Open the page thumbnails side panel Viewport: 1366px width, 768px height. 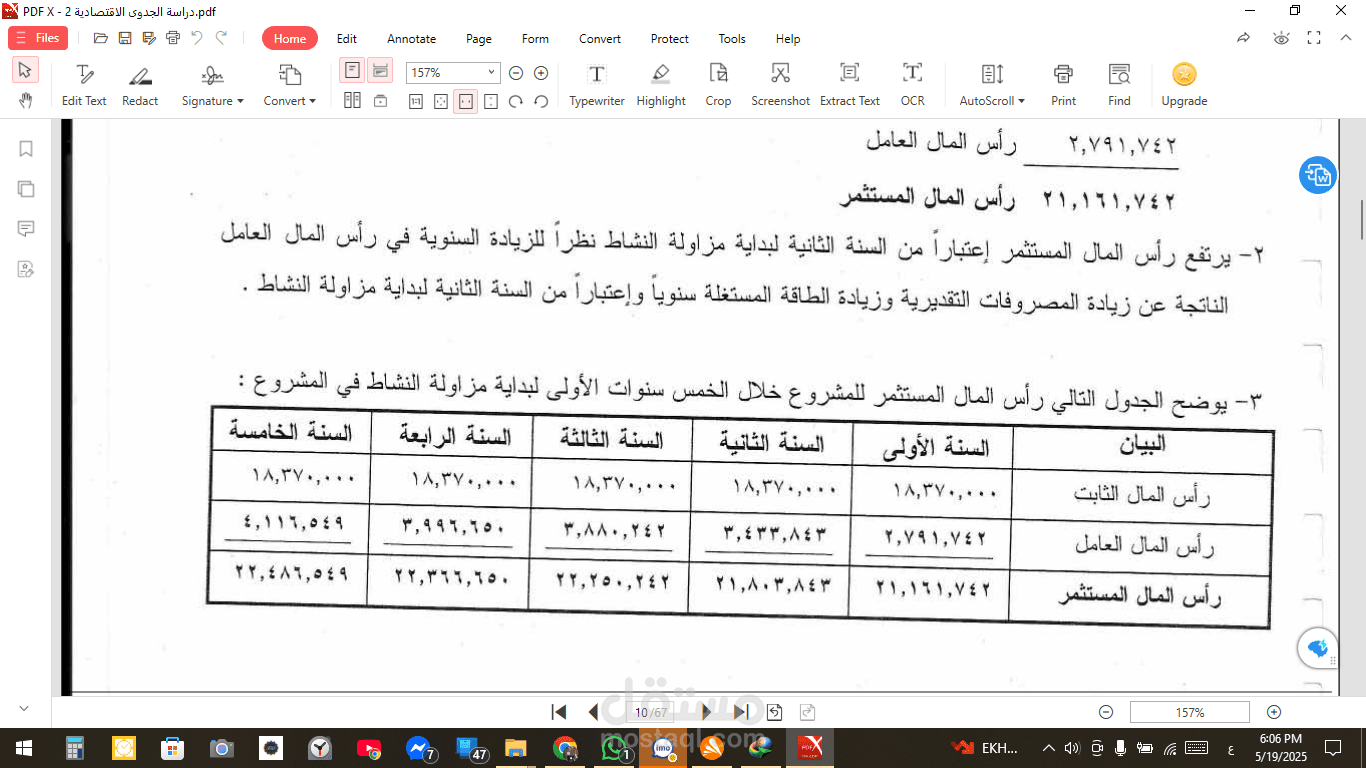(x=26, y=189)
